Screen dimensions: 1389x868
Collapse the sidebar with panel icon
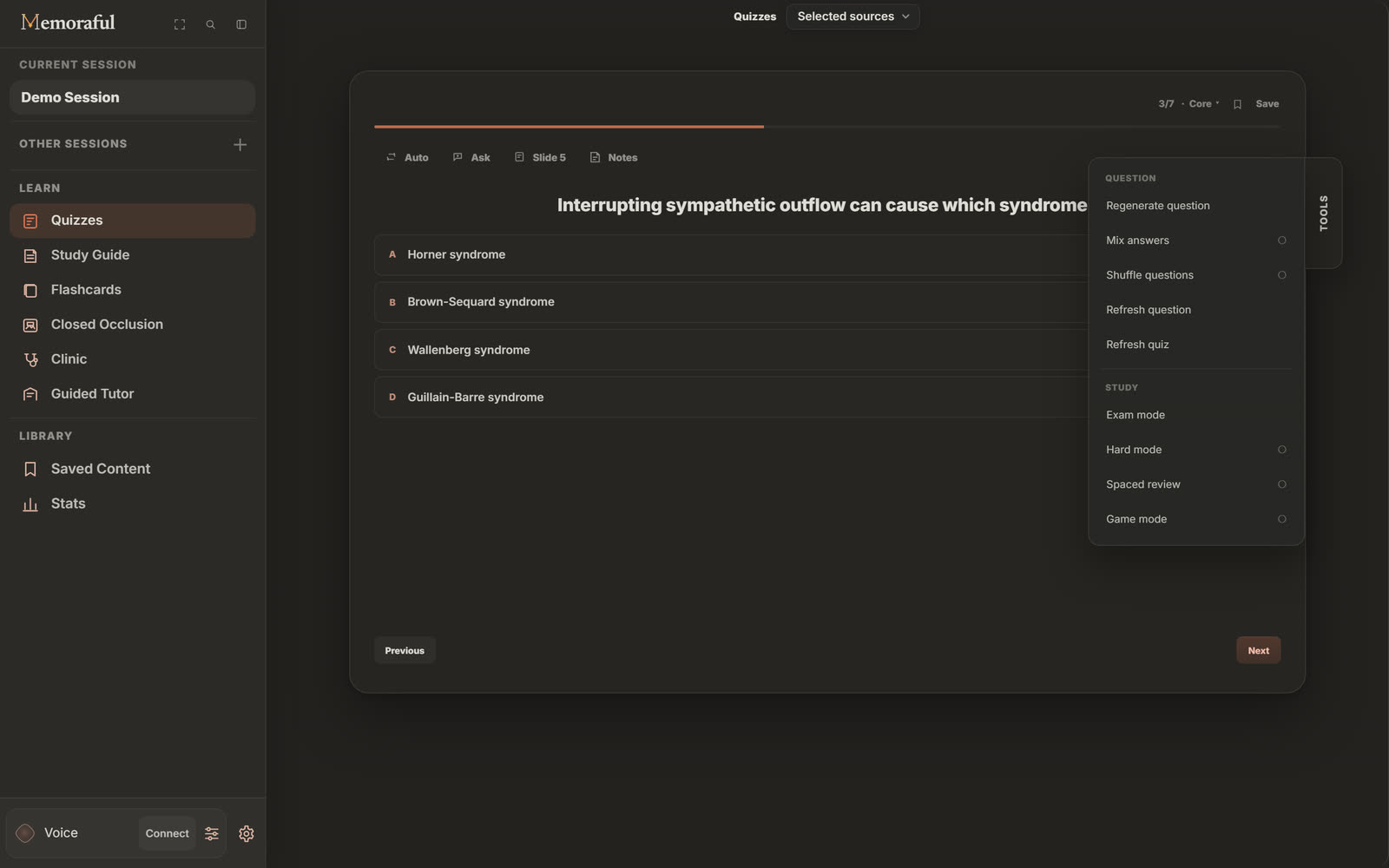(x=241, y=24)
